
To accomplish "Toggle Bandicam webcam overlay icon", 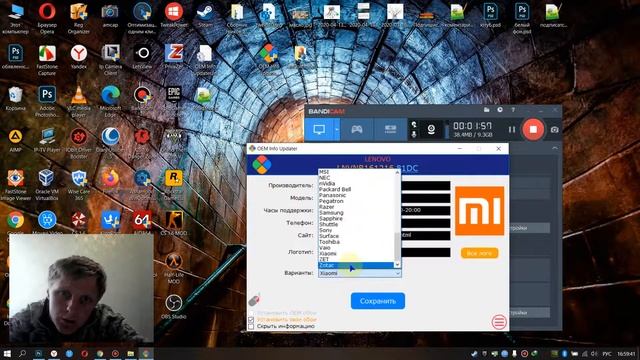I will (x=431, y=130).
